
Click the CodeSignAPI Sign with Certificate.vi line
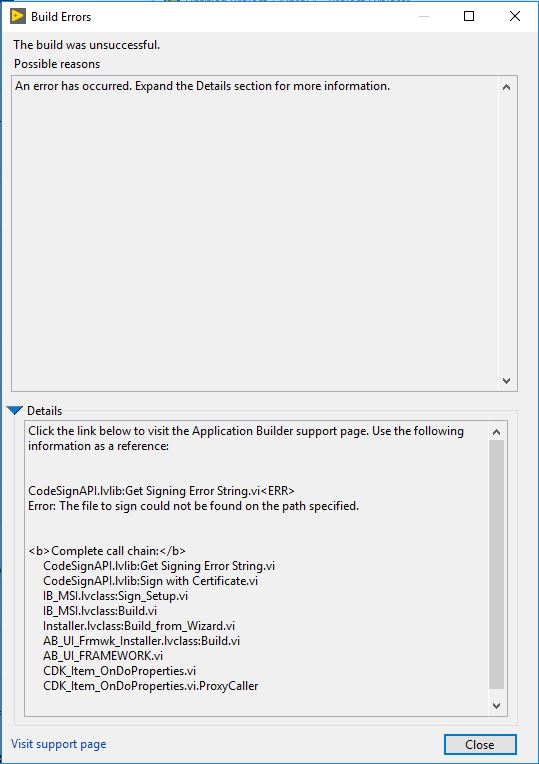[x=151, y=581]
